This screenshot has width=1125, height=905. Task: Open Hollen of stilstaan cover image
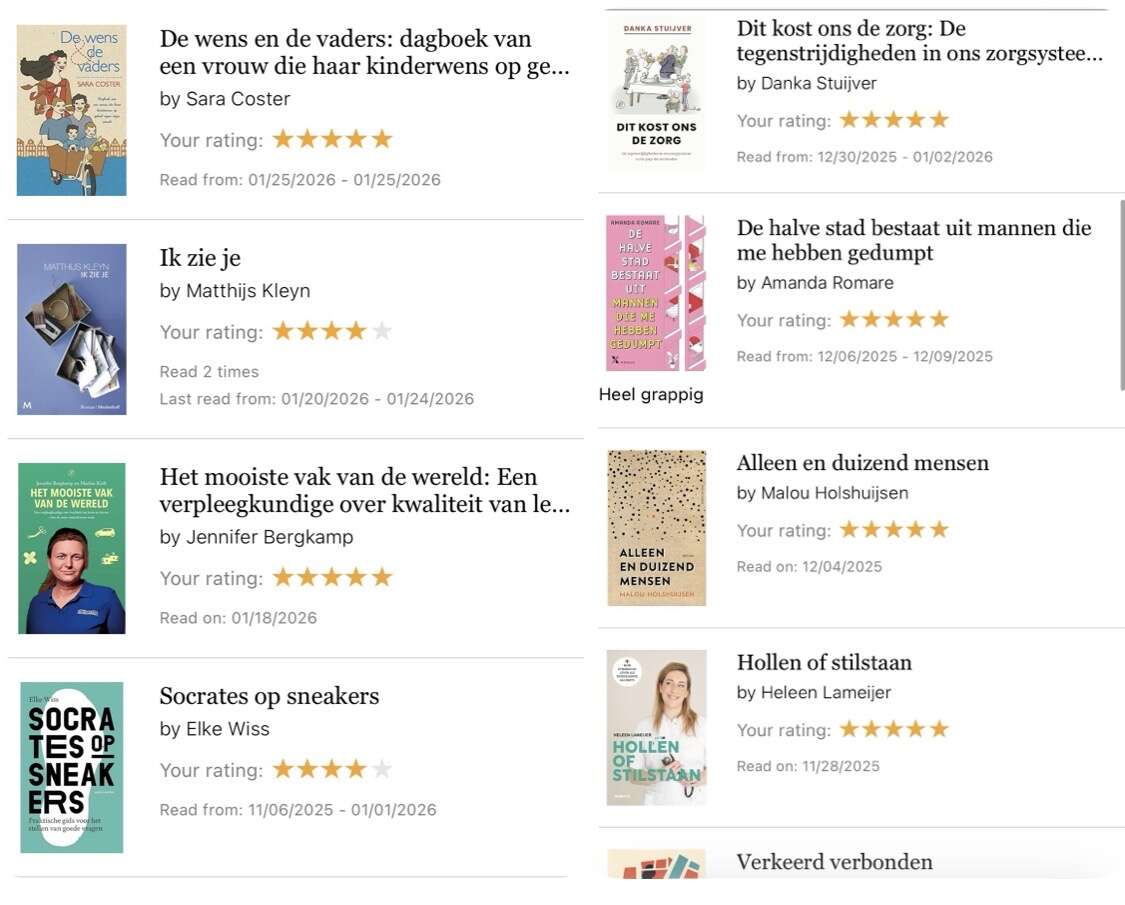656,728
